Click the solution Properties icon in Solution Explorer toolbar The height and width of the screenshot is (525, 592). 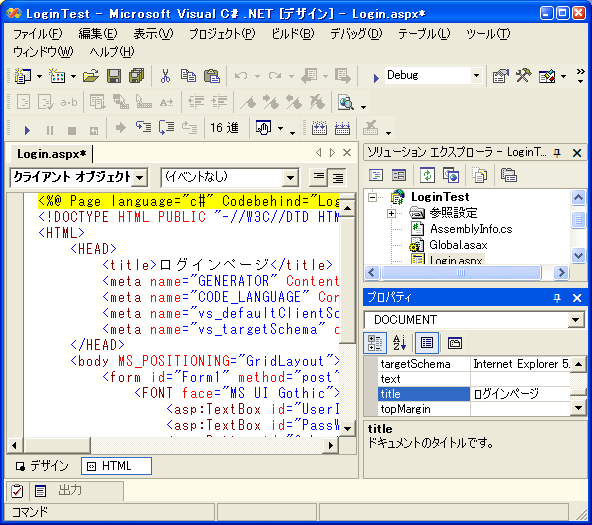(x=509, y=175)
